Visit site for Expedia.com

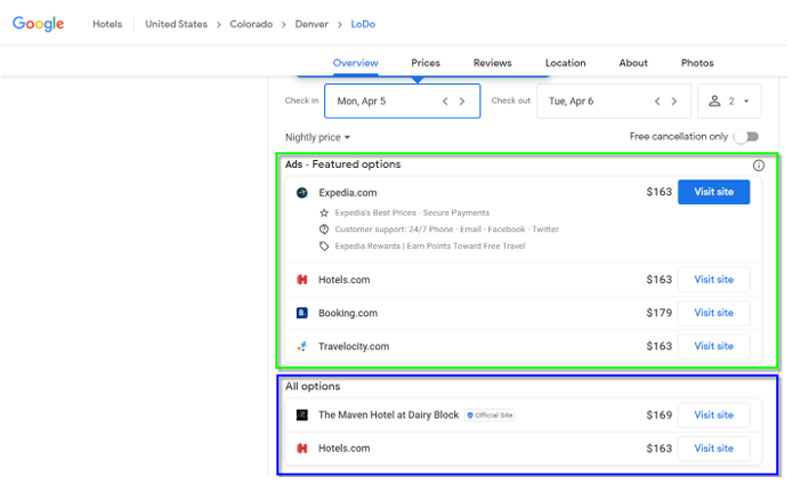[713, 192]
